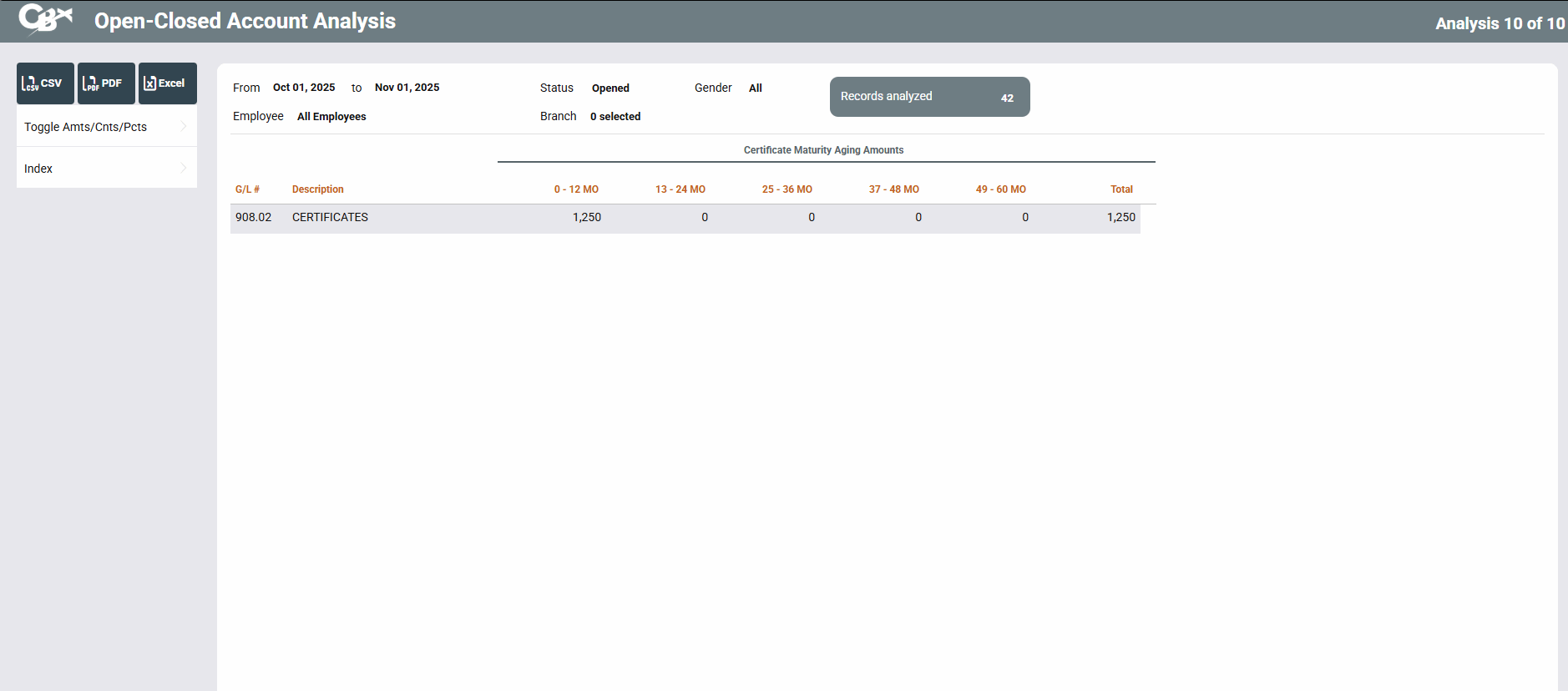Image resolution: width=1568 pixels, height=691 pixels.
Task: Open the Index menu item
Action: click(38, 169)
